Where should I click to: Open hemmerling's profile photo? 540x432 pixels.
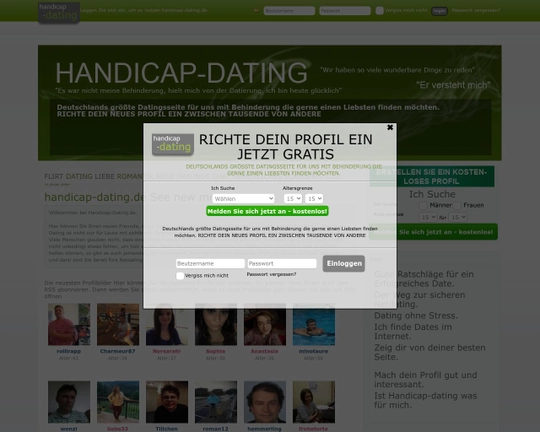(265, 402)
